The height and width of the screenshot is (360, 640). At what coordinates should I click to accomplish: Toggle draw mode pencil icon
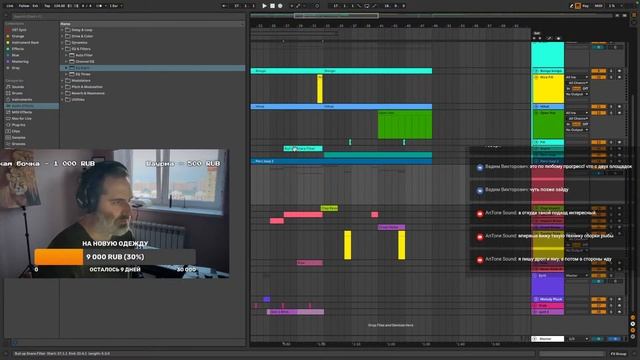571,6
